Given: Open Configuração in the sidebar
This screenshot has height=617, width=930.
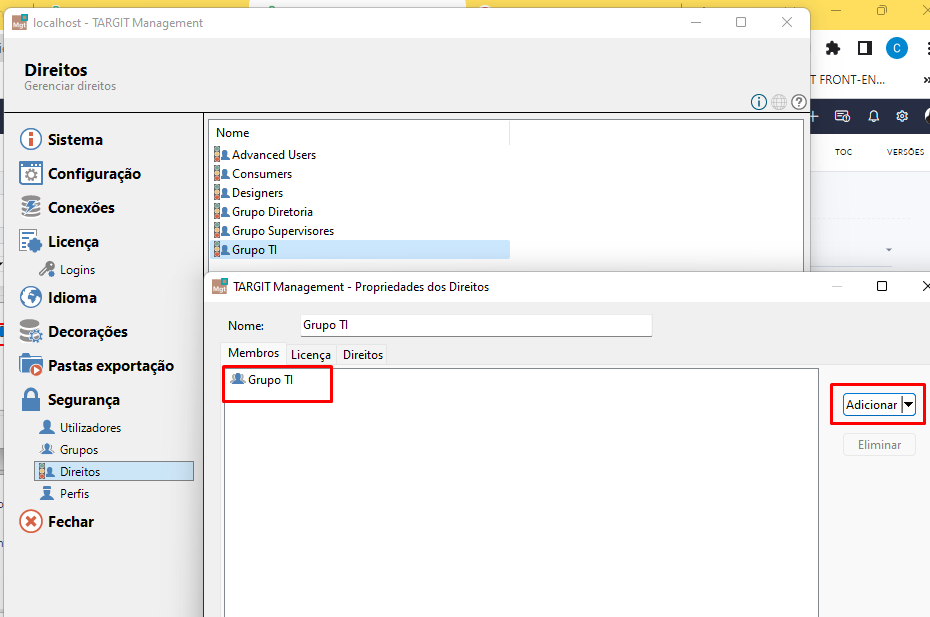Looking at the screenshot, I should [x=80, y=174].
